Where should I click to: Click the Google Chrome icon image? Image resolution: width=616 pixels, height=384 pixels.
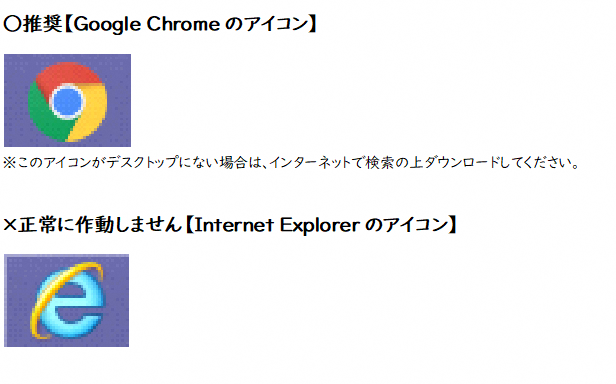tap(67, 101)
